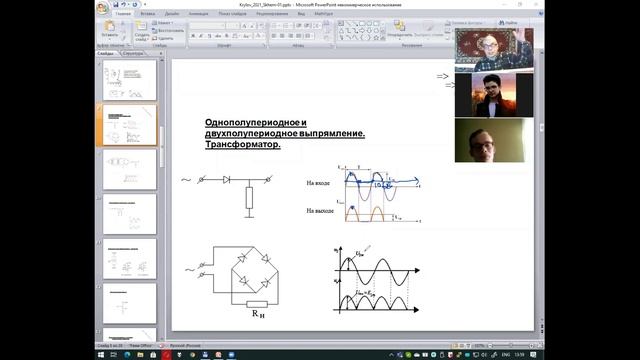Open the font name combo box
This screenshot has height=360, width=640.
pyautogui.click(x=207, y=26)
